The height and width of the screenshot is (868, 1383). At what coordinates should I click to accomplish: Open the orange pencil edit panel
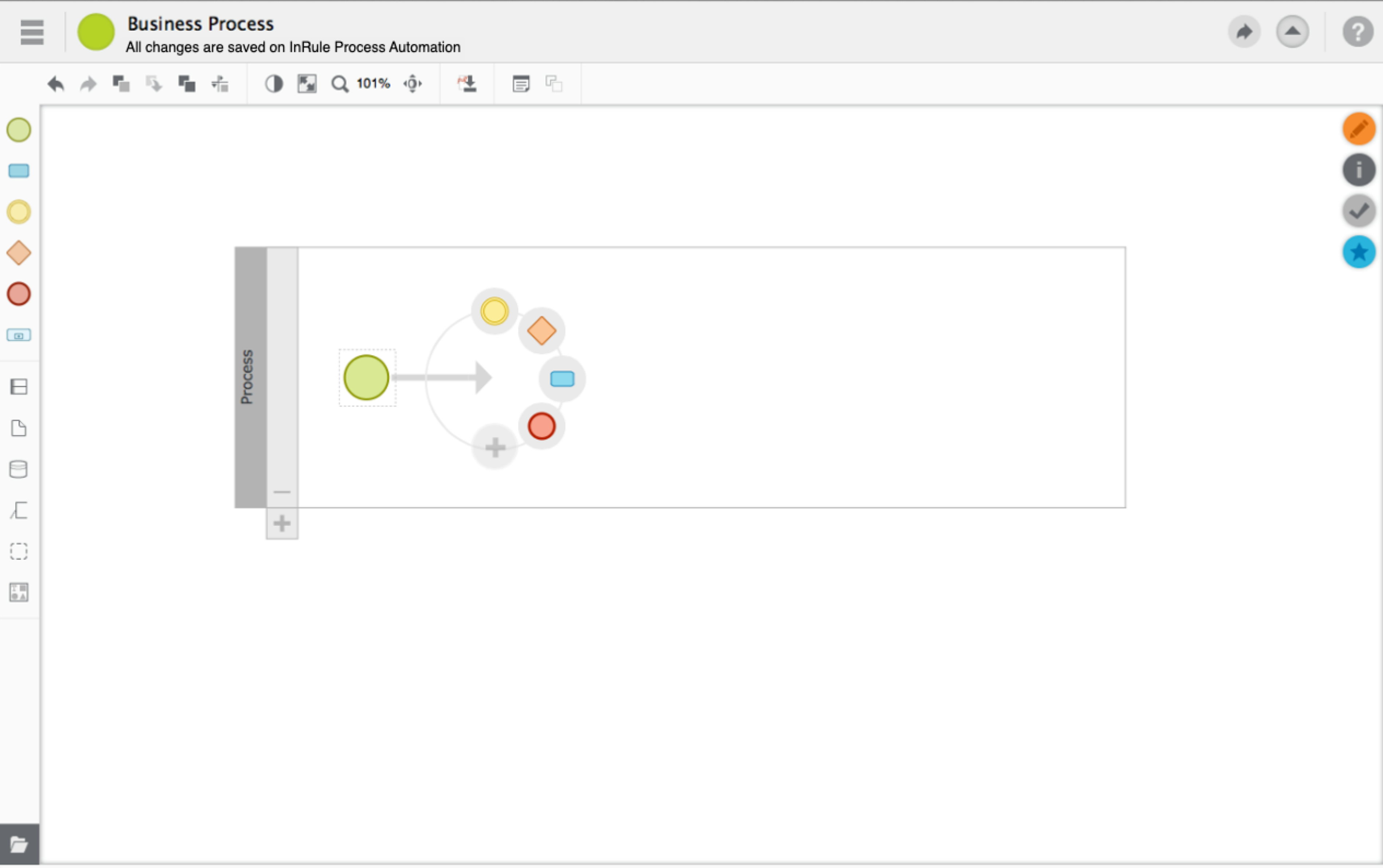[x=1358, y=129]
